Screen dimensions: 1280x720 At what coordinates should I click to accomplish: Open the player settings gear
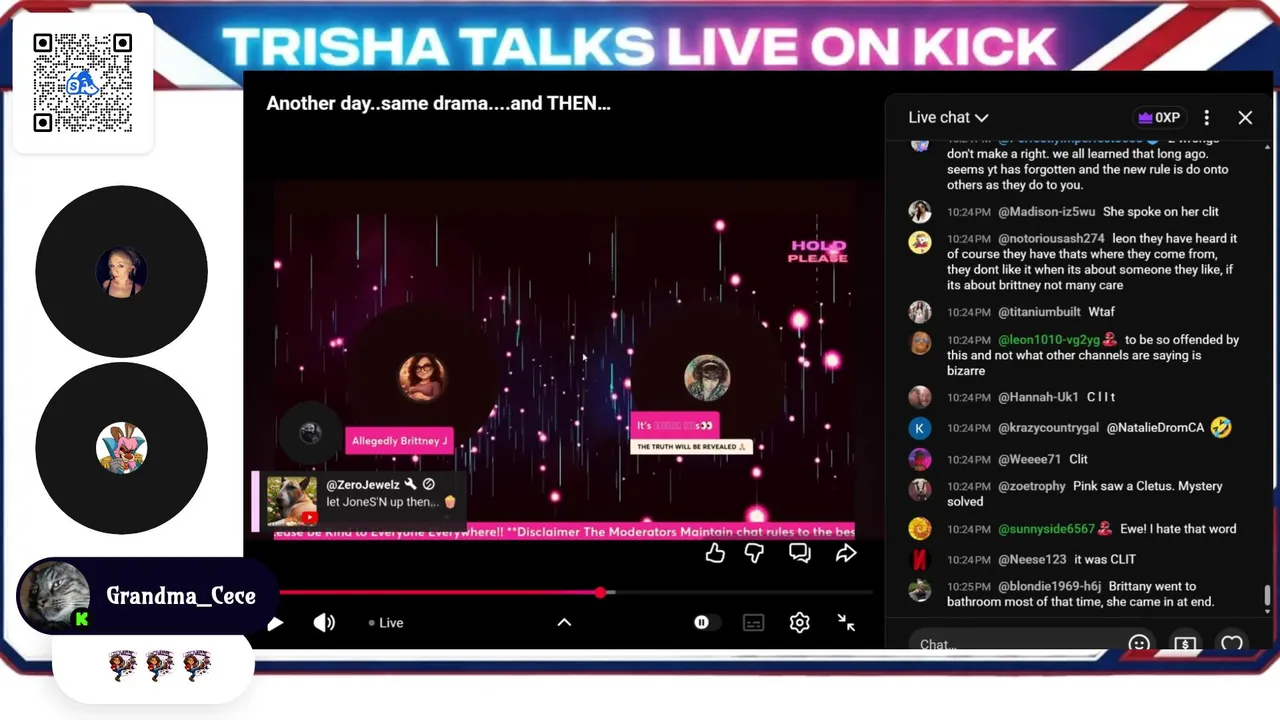click(799, 622)
